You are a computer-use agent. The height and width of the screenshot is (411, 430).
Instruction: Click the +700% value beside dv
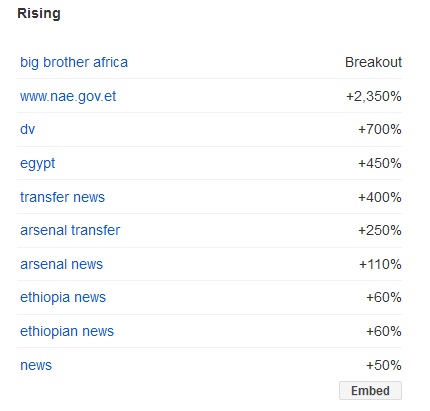380,129
